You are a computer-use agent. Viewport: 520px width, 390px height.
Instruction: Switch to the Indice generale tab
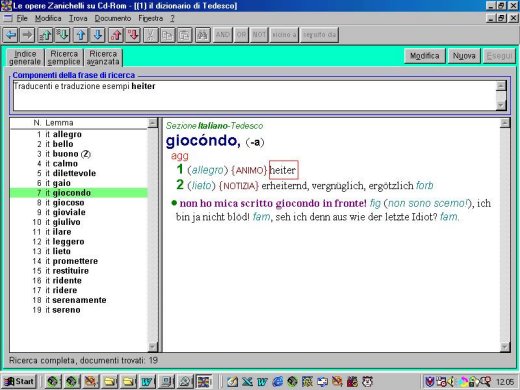25,58
